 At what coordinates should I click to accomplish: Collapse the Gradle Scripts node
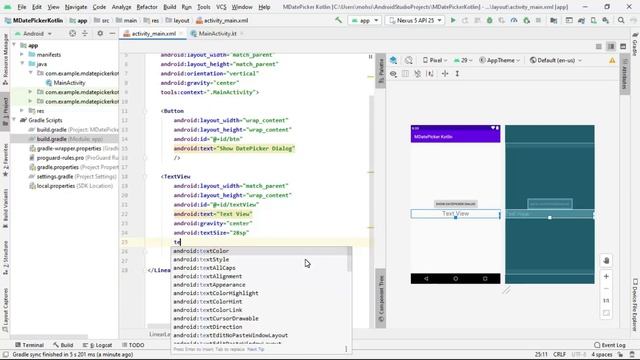[14, 120]
